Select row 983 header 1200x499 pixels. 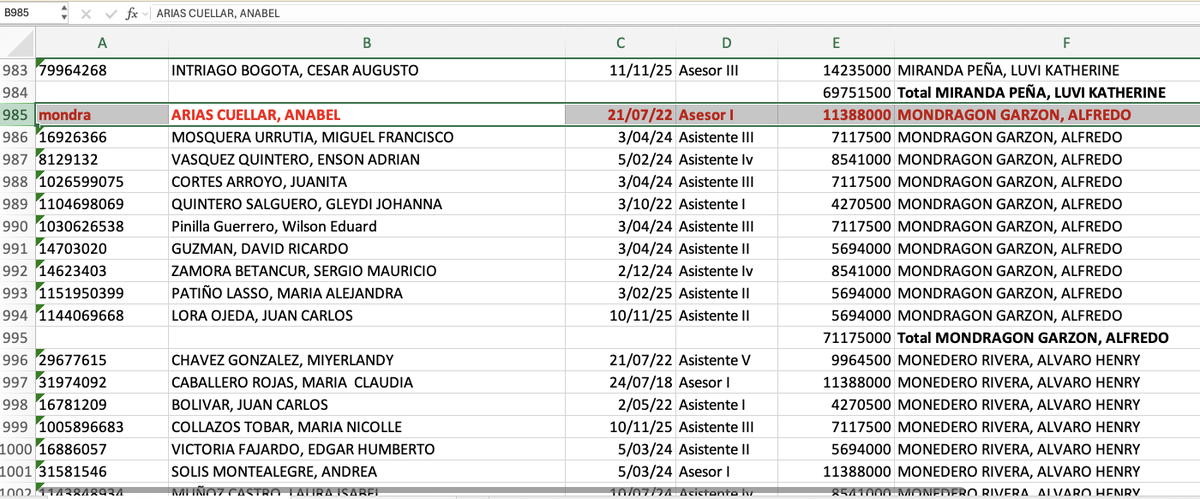17,71
